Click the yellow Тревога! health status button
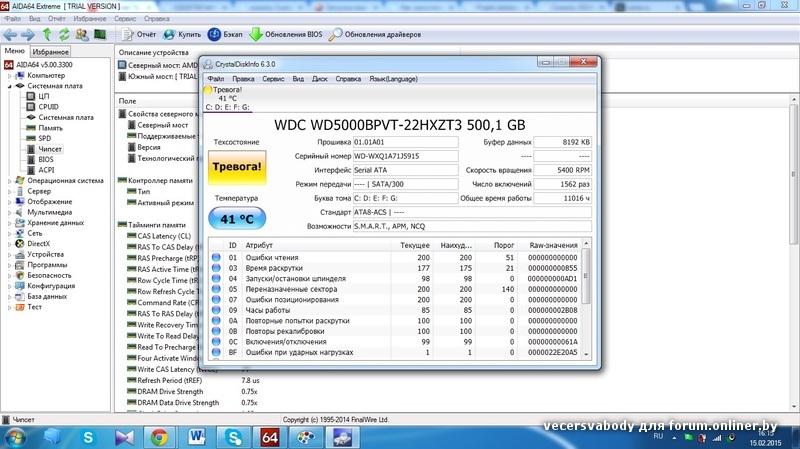 [x=238, y=166]
